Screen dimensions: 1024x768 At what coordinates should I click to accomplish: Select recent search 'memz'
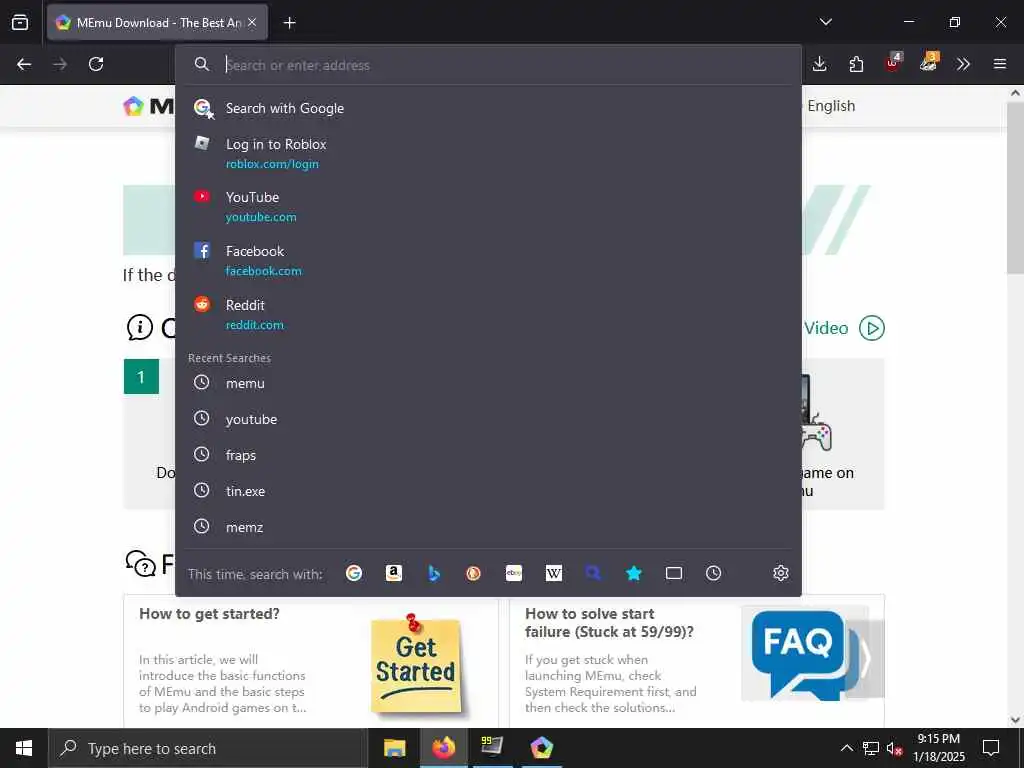(488, 527)
